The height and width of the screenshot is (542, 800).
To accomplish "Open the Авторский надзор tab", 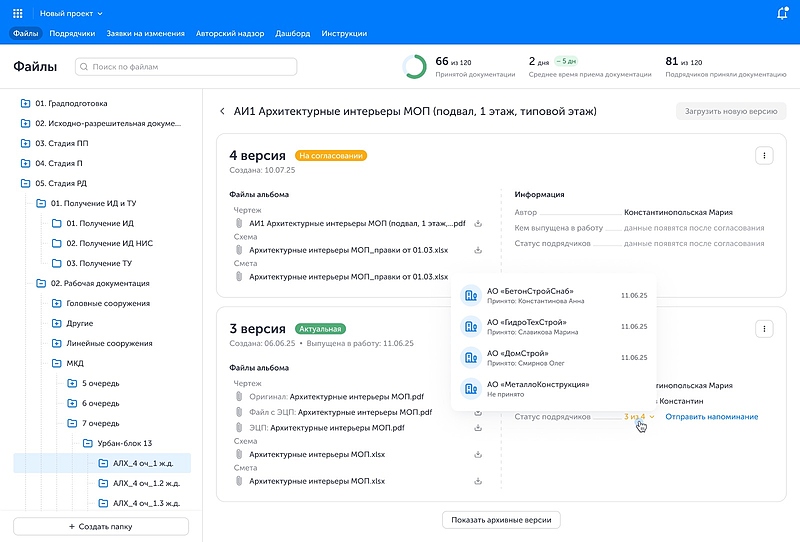I will 230,34.
